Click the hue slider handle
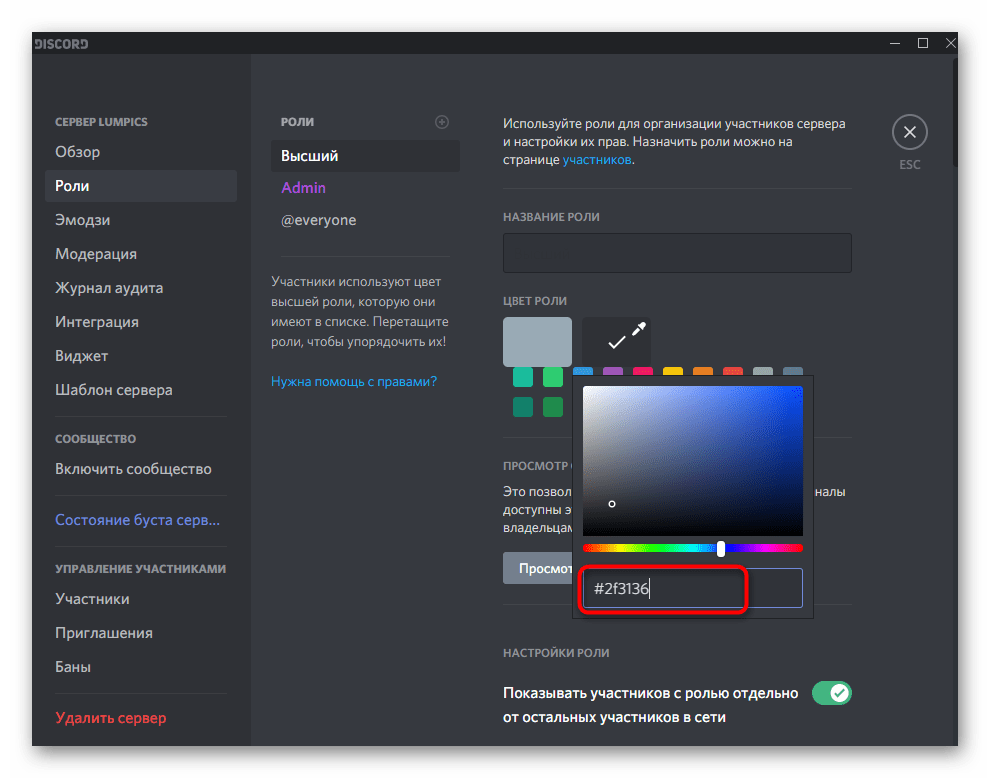990x778 pixels. click(721, 548)
